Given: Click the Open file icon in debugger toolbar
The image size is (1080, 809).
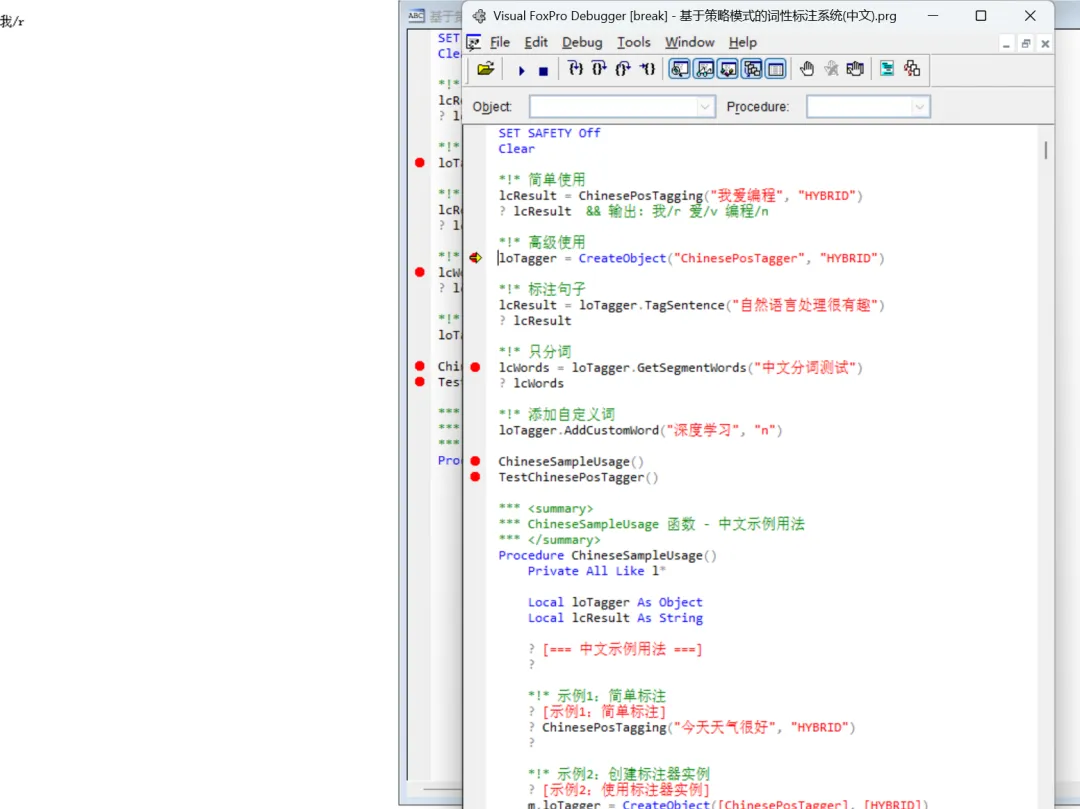Looking at the screenshot, I should (x=486, y=69).
